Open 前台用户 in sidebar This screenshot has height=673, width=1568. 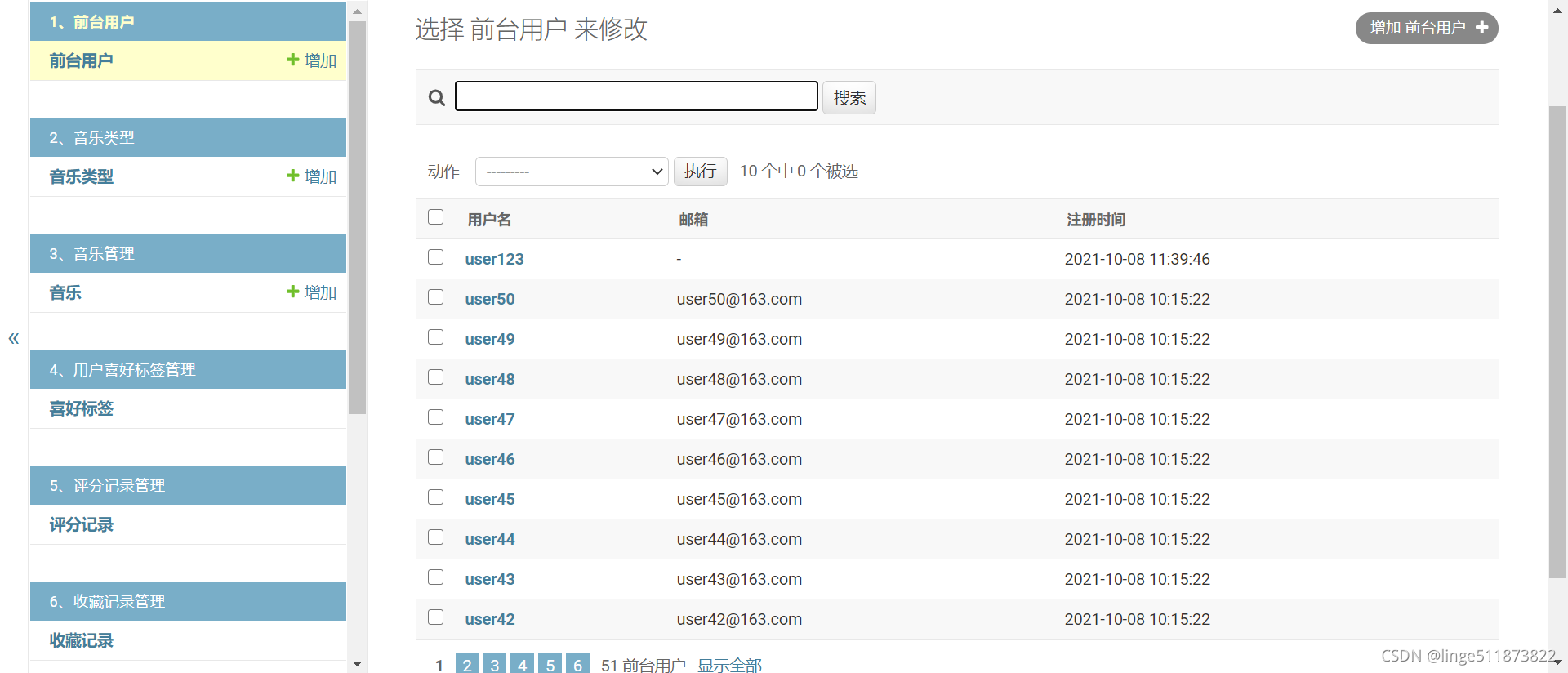(81, 60)
